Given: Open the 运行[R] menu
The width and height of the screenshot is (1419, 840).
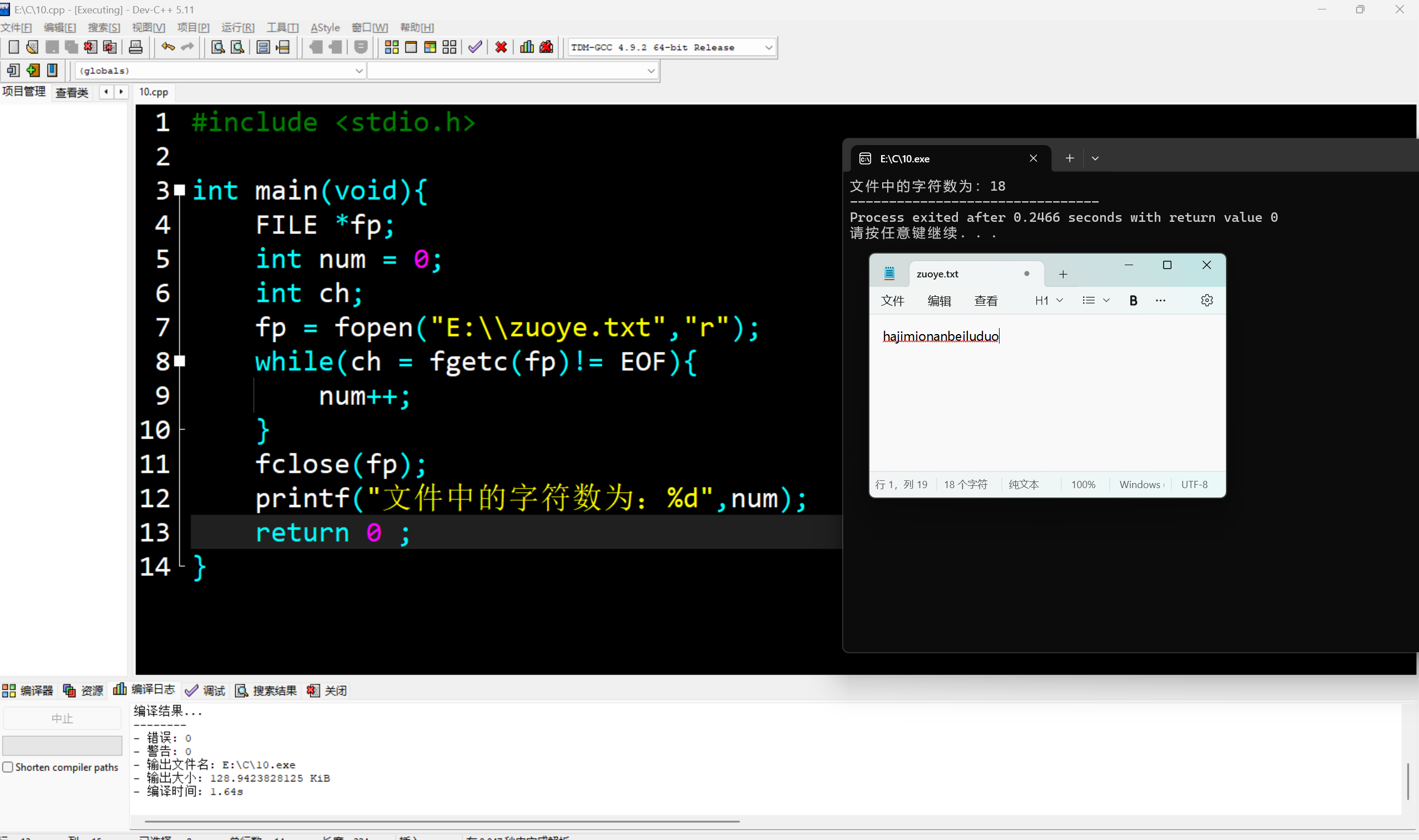Looking at the screenshot, I should pyautogui.click(x=238, y=28).
